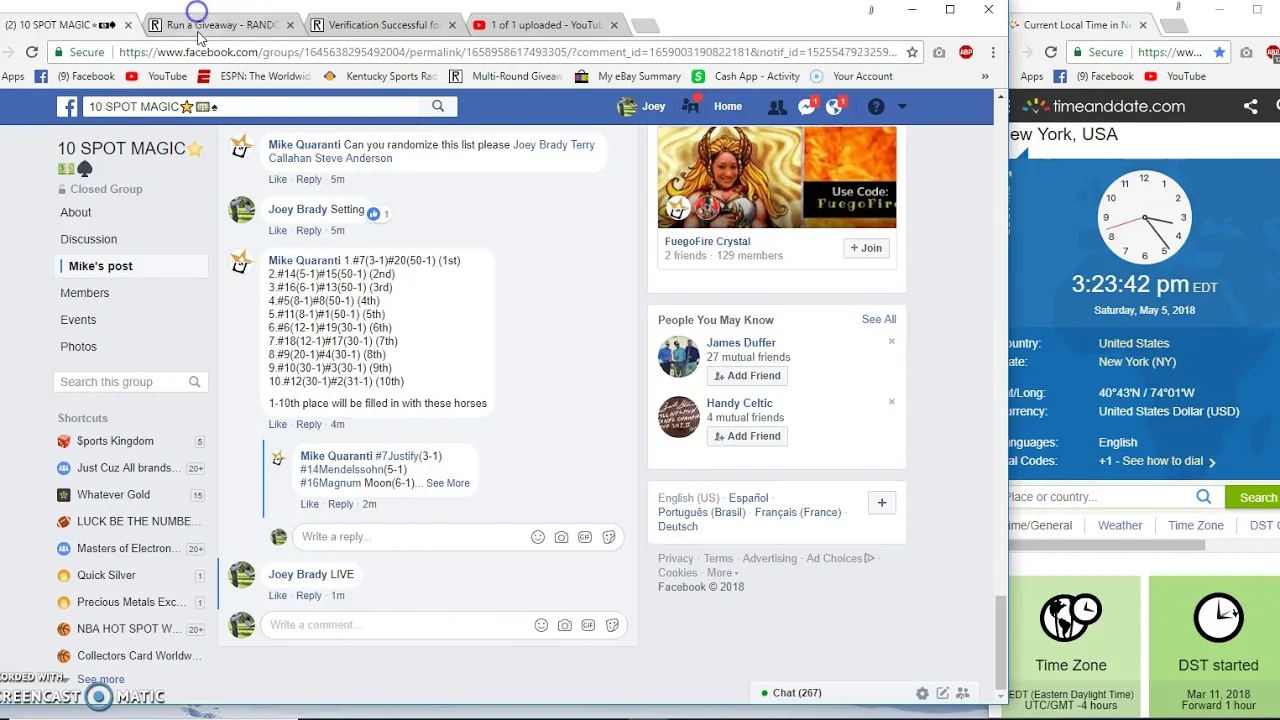The width and height of the screenshot is (1280, 720).
Task: Open Sports Kingdom shortcut
Action: coord(115,441)
